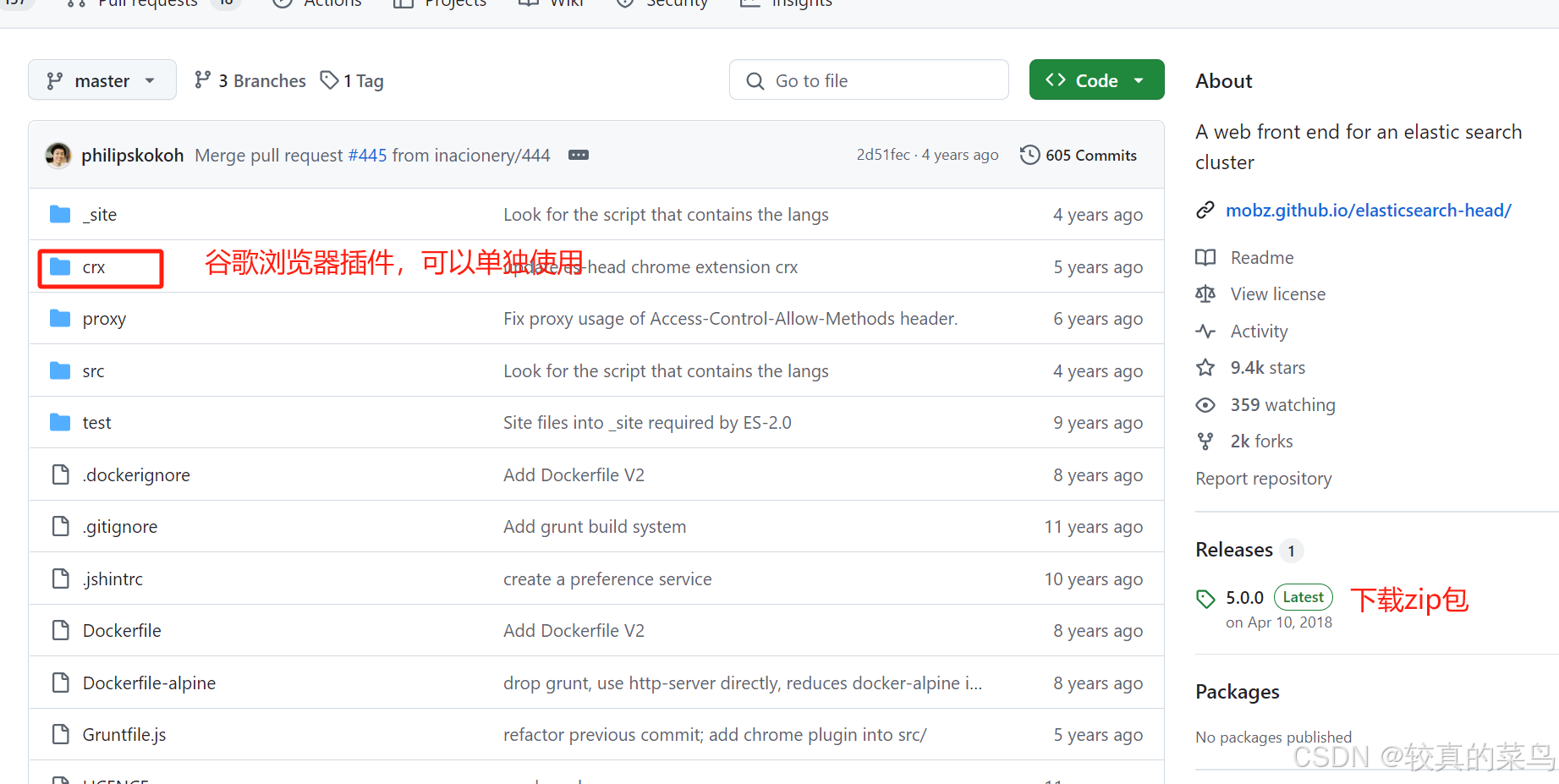Image resolution: width=1559 pixels, height=784 pixels.
Task: Open the .dockerignore file
Action: 136,475
